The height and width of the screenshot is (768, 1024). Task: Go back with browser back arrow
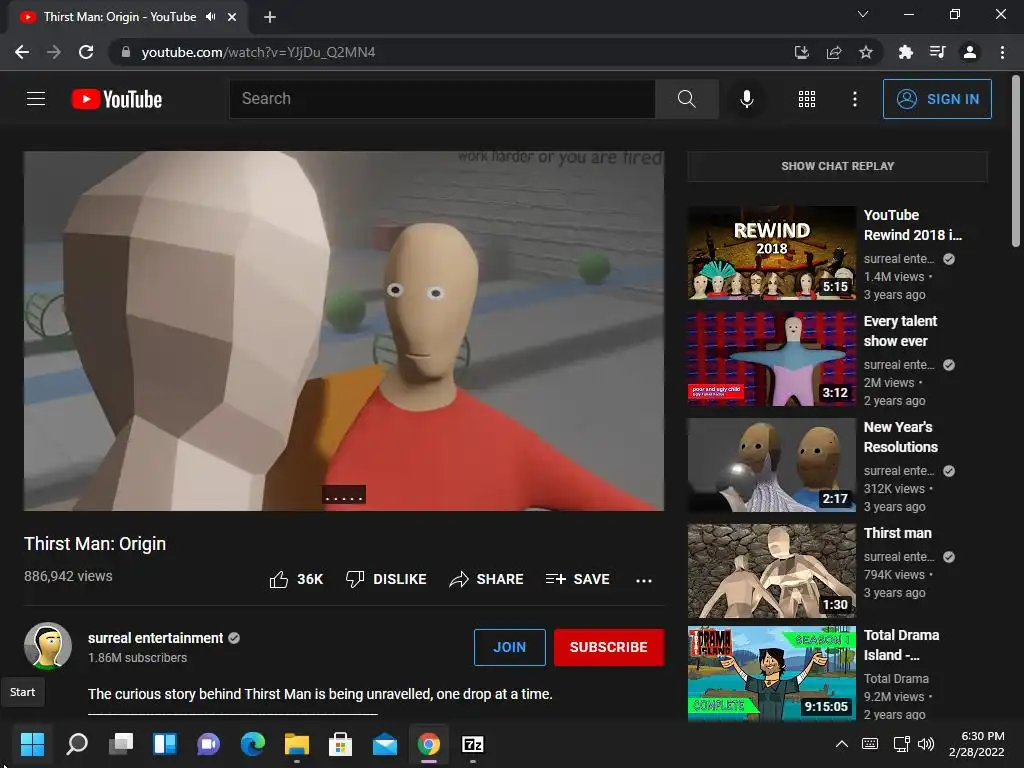point(22,52)
